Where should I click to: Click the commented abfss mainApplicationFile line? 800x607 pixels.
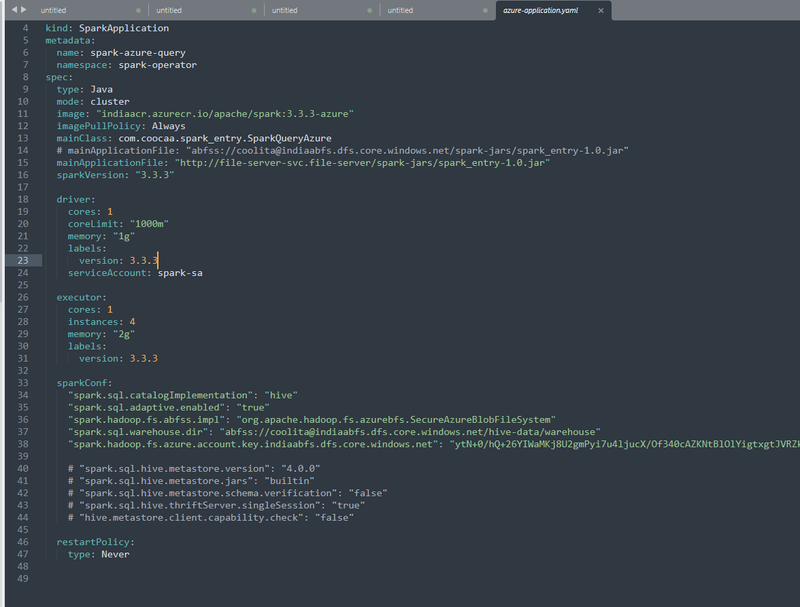(342, 150)
